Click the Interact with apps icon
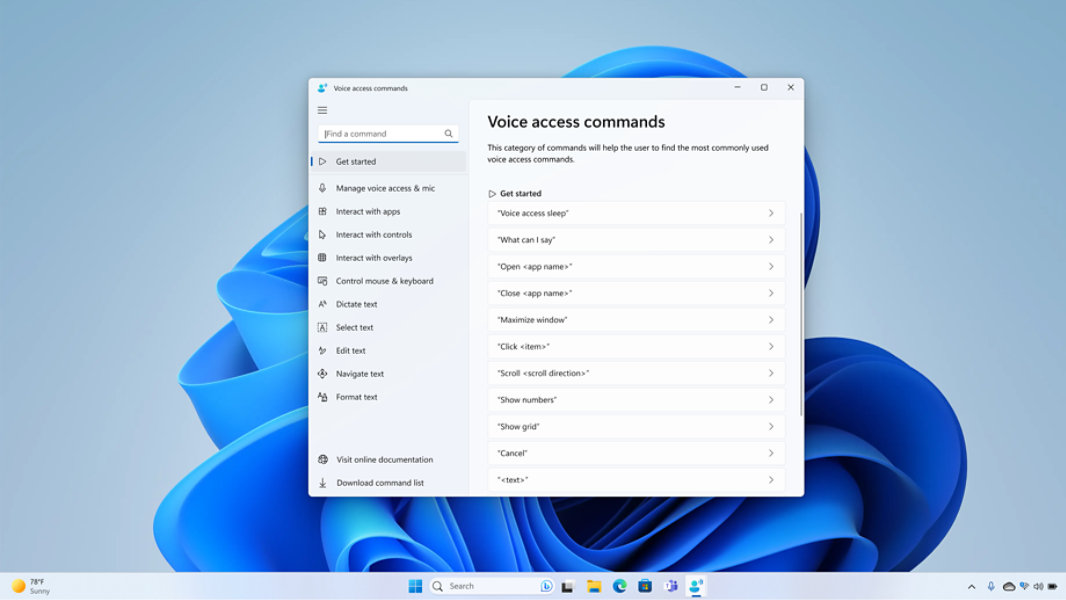The width and height of the screenshot is (1066, 600). [x=322, y=211]
